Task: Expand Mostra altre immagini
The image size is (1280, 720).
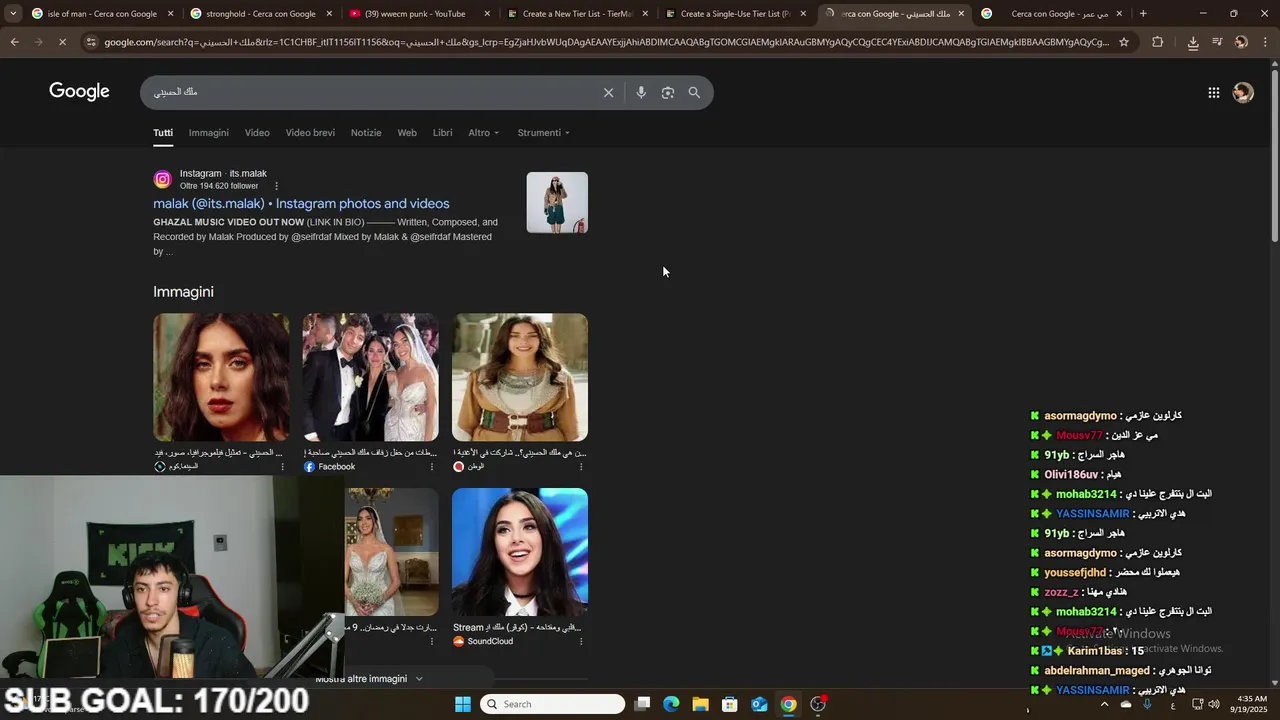Action: tap(370, 679)
